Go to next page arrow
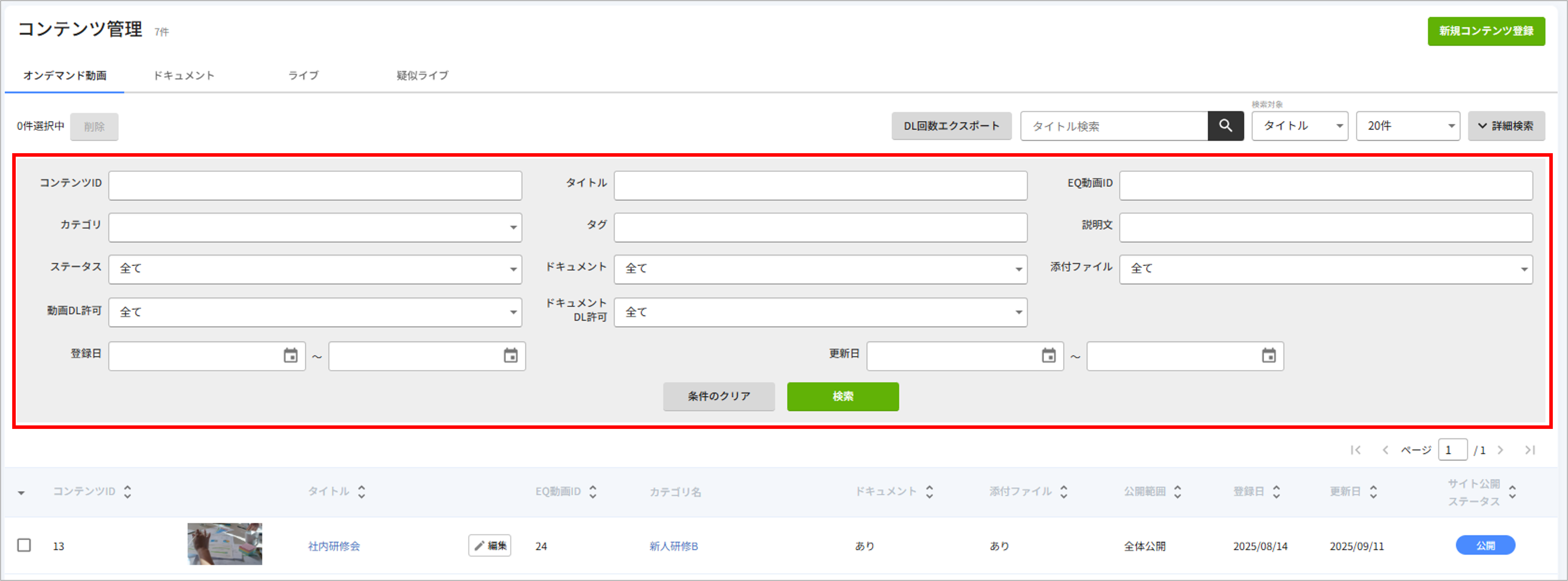 (1500, 450)
